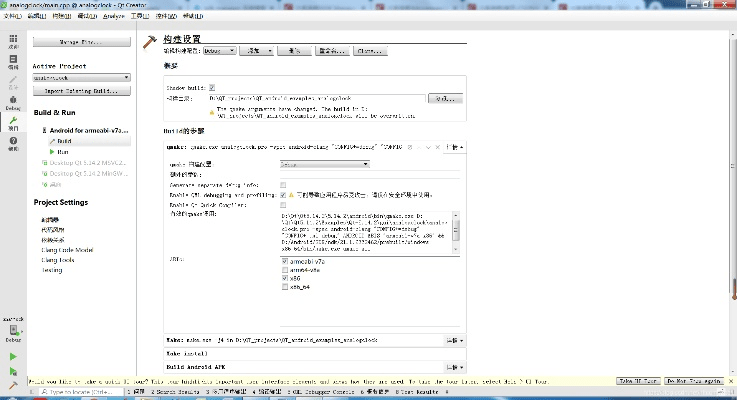
Task: Click the Start Debugging run icon
Action: pyautogui.click(x=13, y=370)
